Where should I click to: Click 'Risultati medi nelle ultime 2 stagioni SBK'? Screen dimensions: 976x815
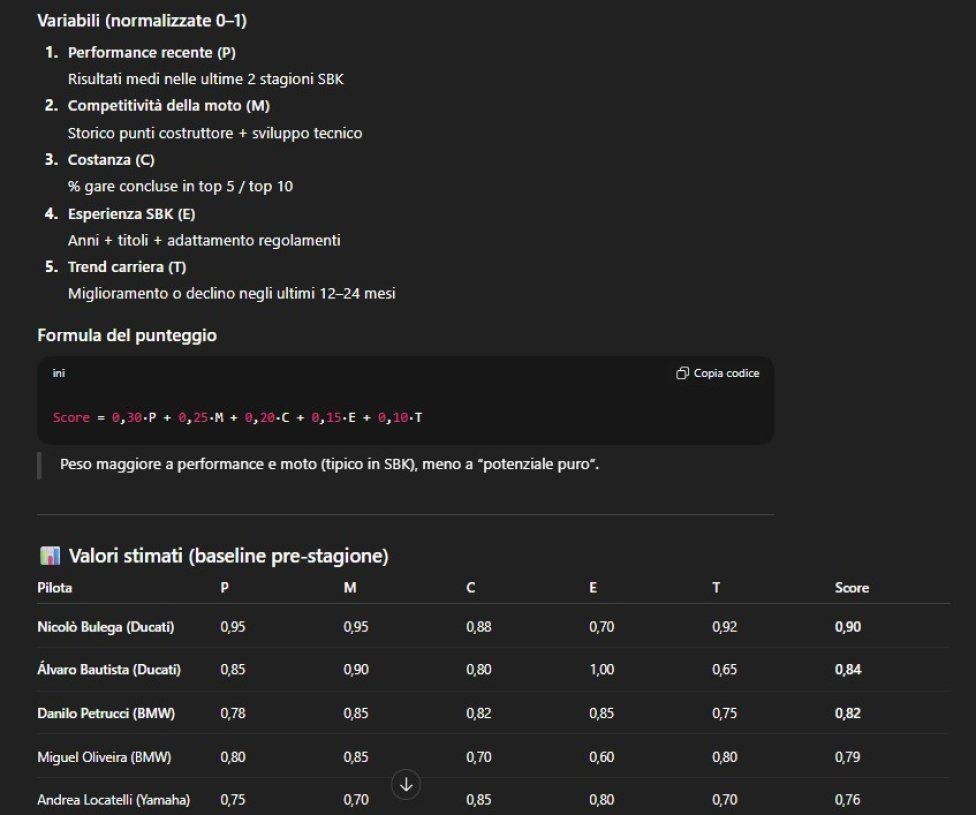point(205,79)
